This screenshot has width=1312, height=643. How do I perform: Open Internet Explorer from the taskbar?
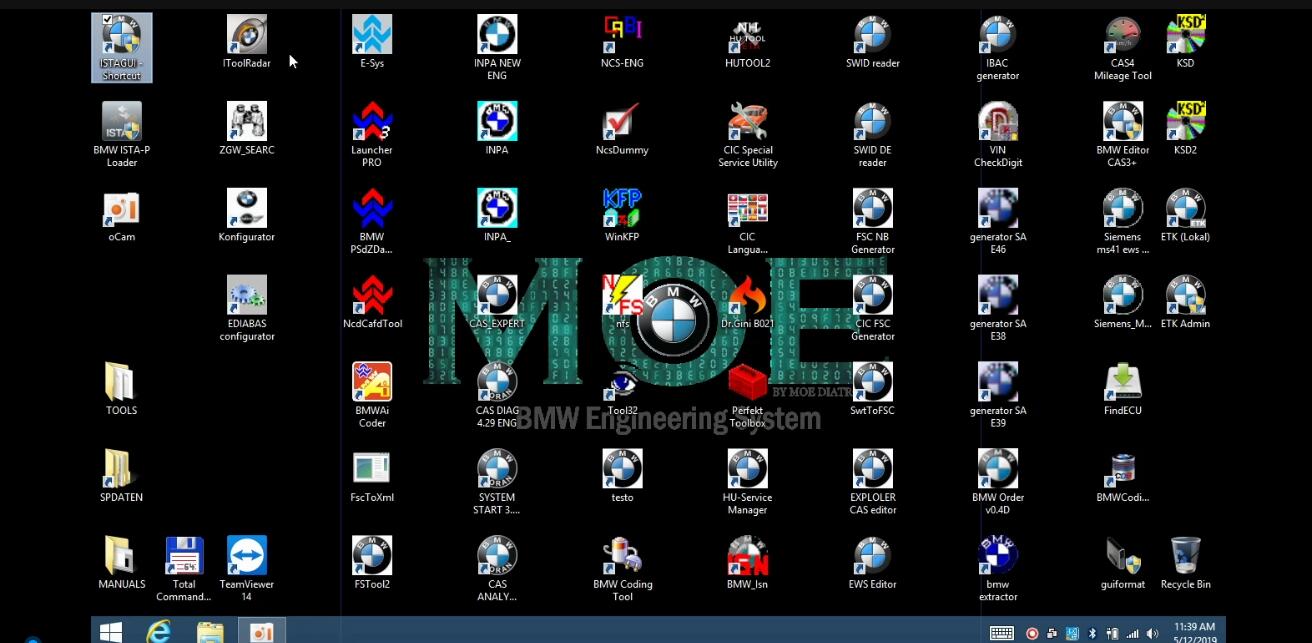[158, 631]
